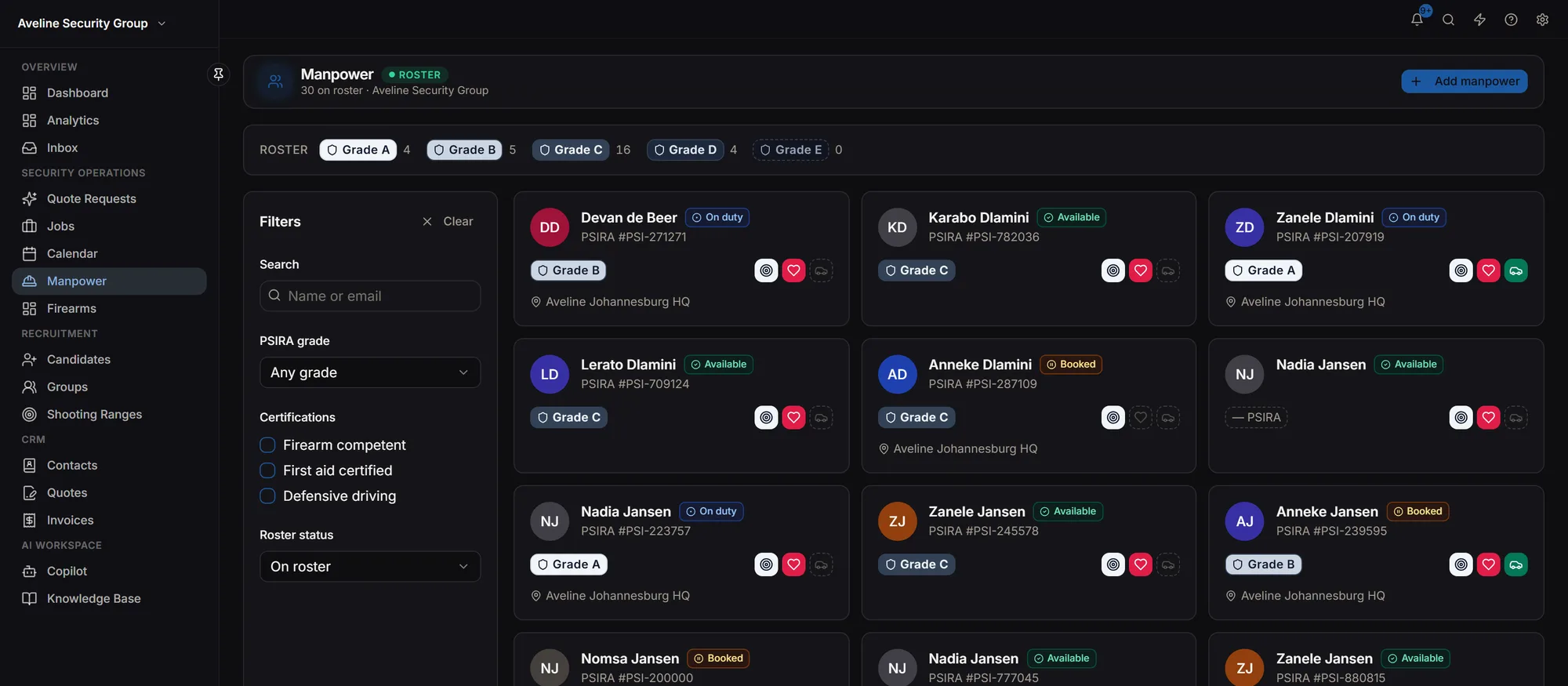Toggle the Grade D roster chip
1568x686 pixels.
tap(685, 150)
